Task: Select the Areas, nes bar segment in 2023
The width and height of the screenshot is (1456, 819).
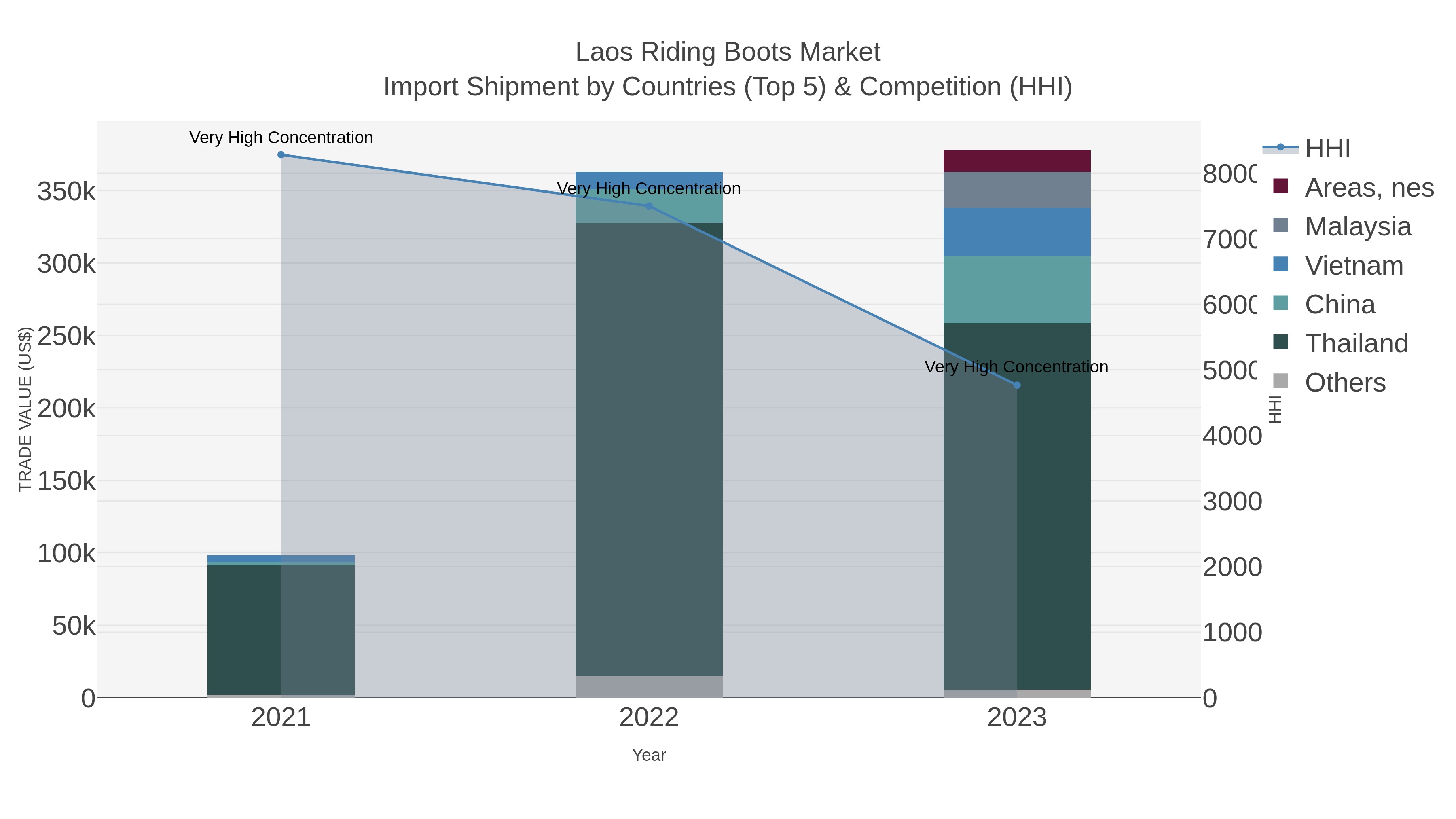Action: tap(1017, 161)
